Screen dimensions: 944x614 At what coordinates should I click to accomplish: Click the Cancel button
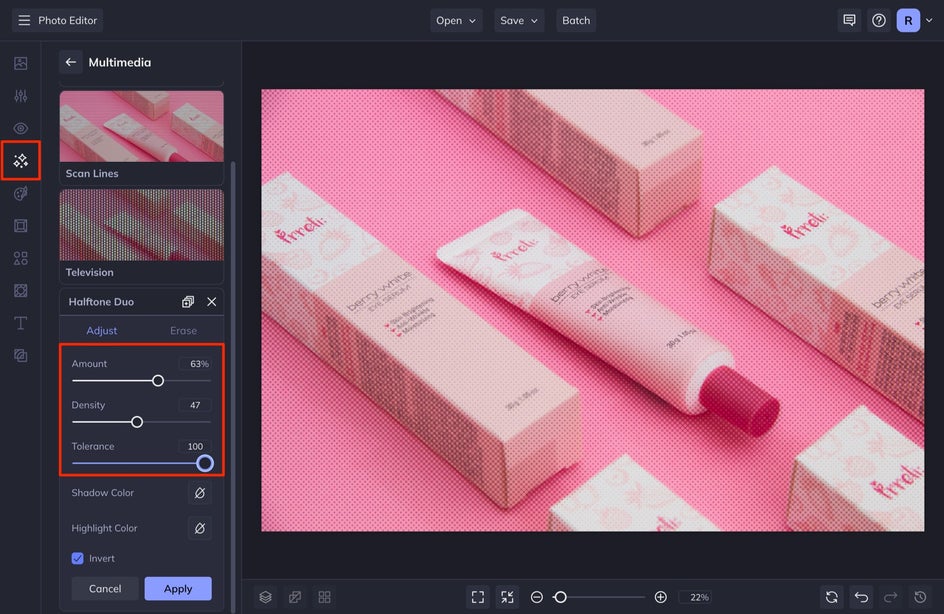click(105, 588)
